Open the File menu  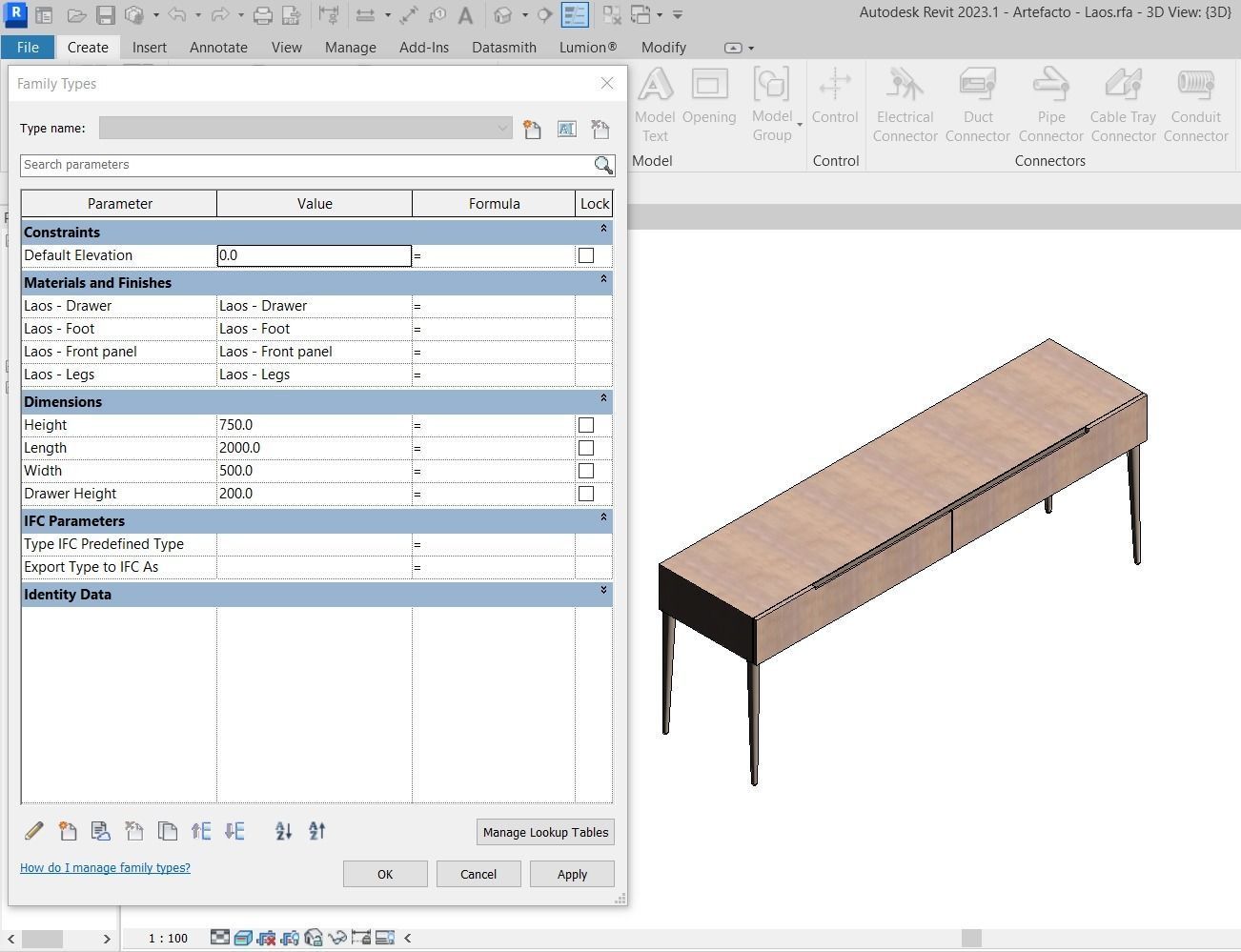click(x=28, y=47)
